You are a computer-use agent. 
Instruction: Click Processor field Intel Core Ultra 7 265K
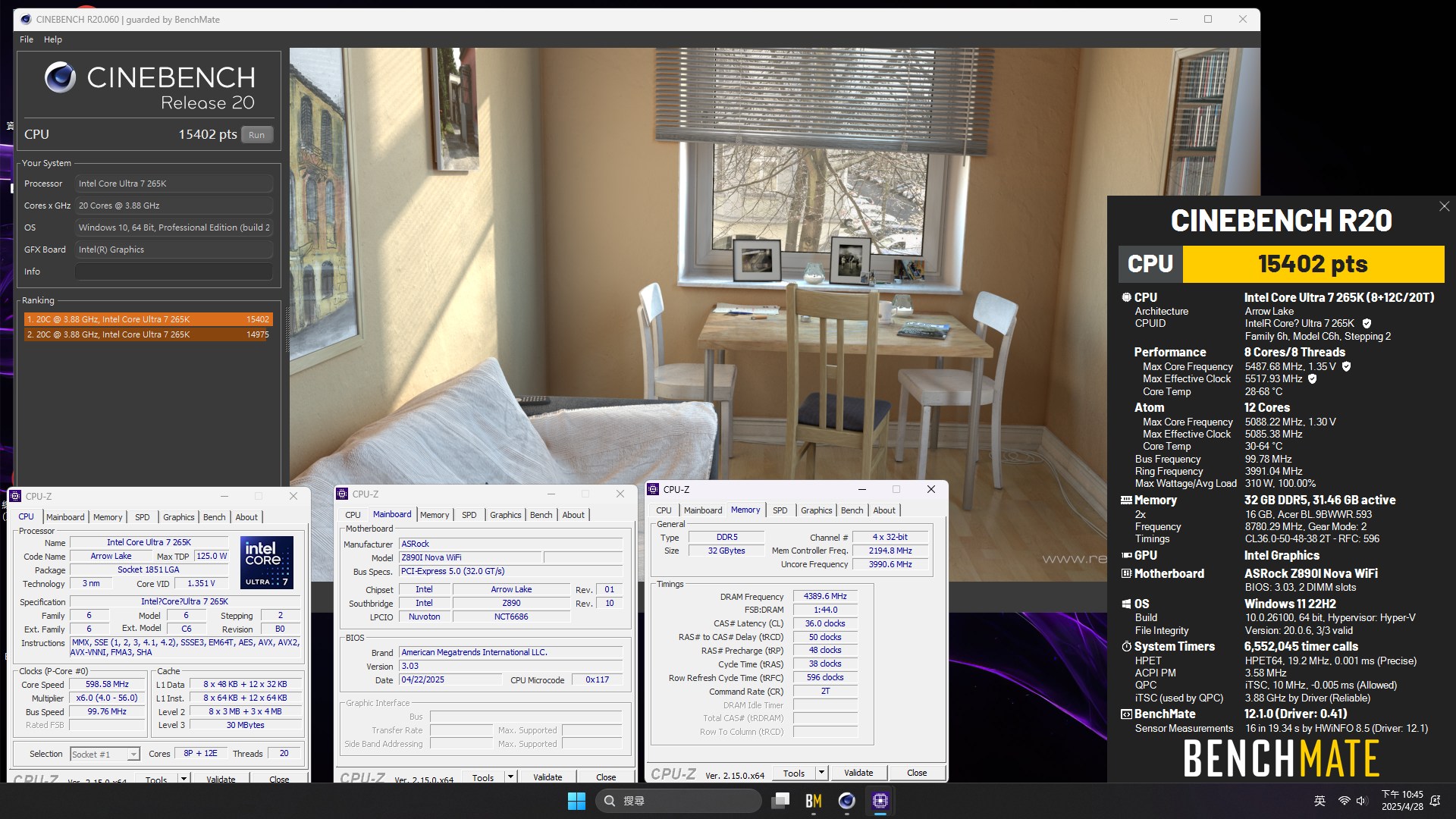[x=174, y=184]
